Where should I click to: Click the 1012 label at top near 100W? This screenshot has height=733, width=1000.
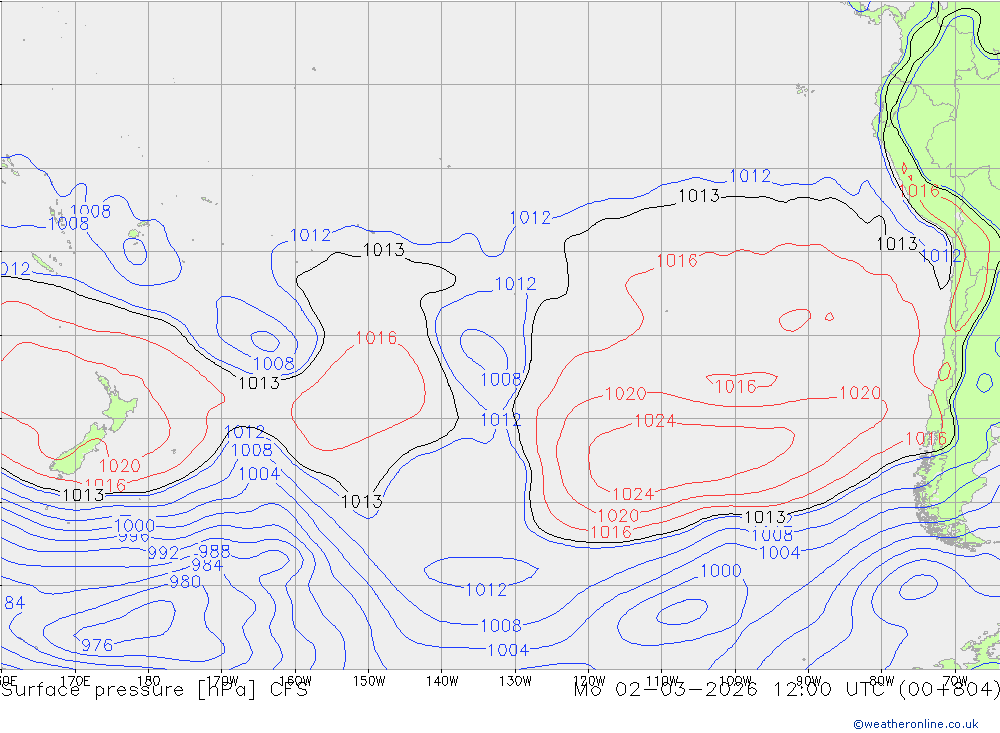pos(750,175)
